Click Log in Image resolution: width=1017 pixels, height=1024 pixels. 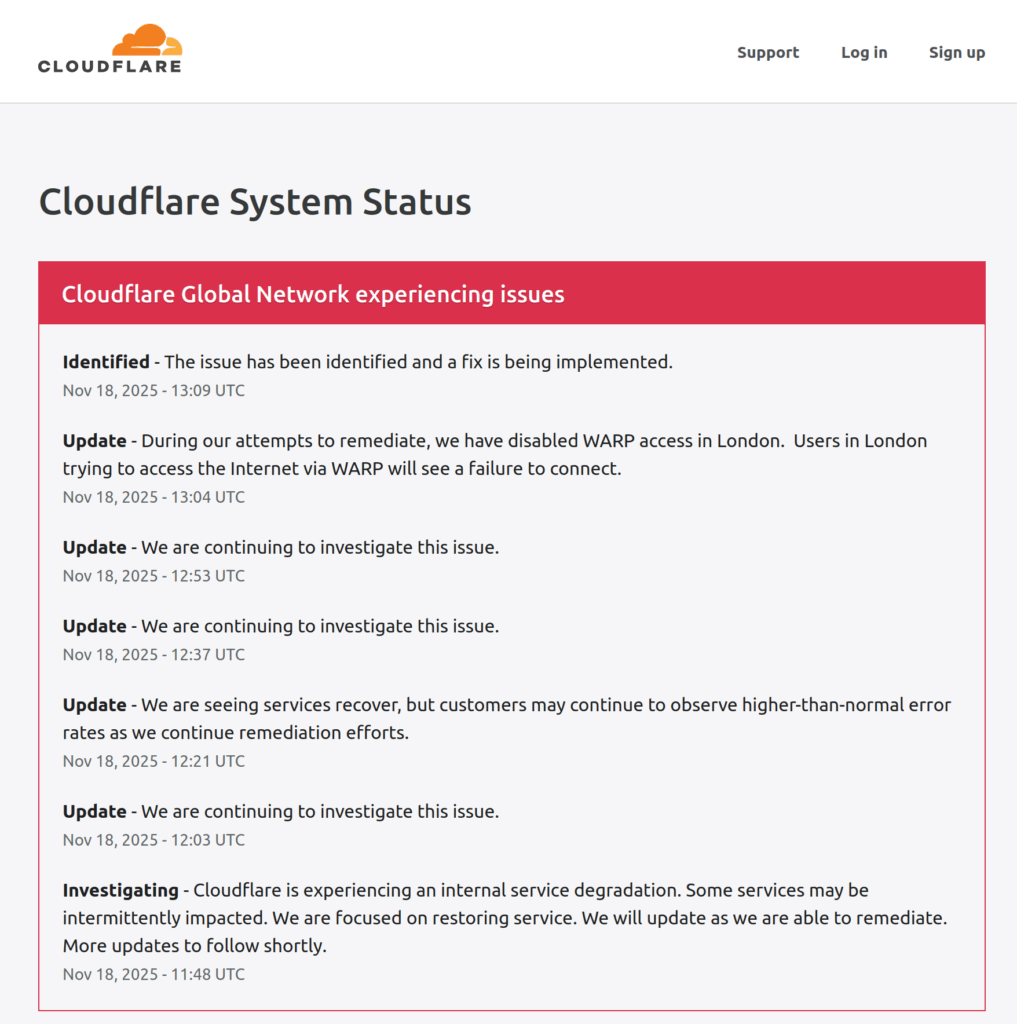click(x=863, y=52)
